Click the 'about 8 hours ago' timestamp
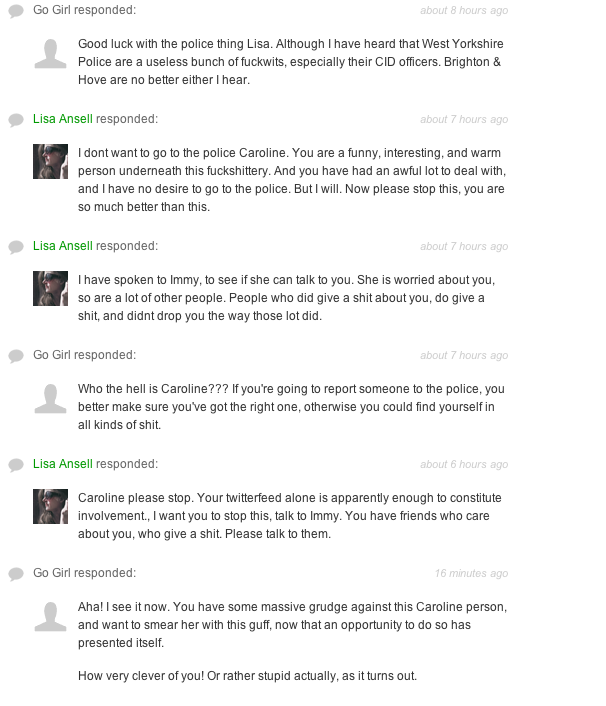 tap(463, 11)
